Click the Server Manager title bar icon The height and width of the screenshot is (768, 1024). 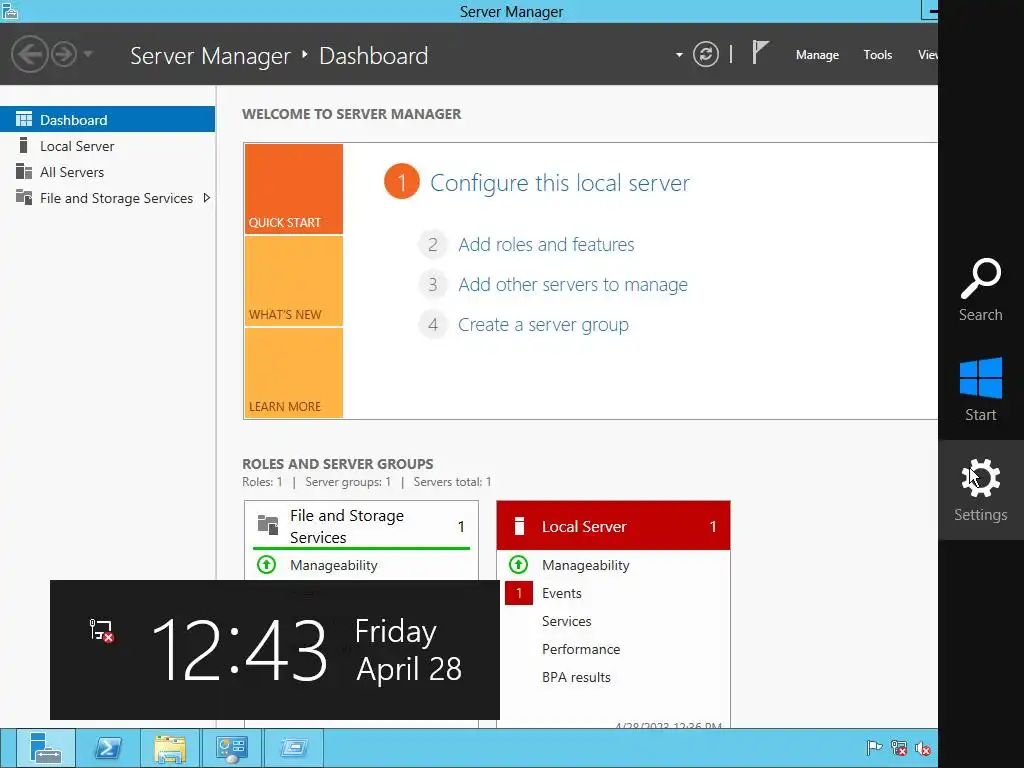(10, 11)
